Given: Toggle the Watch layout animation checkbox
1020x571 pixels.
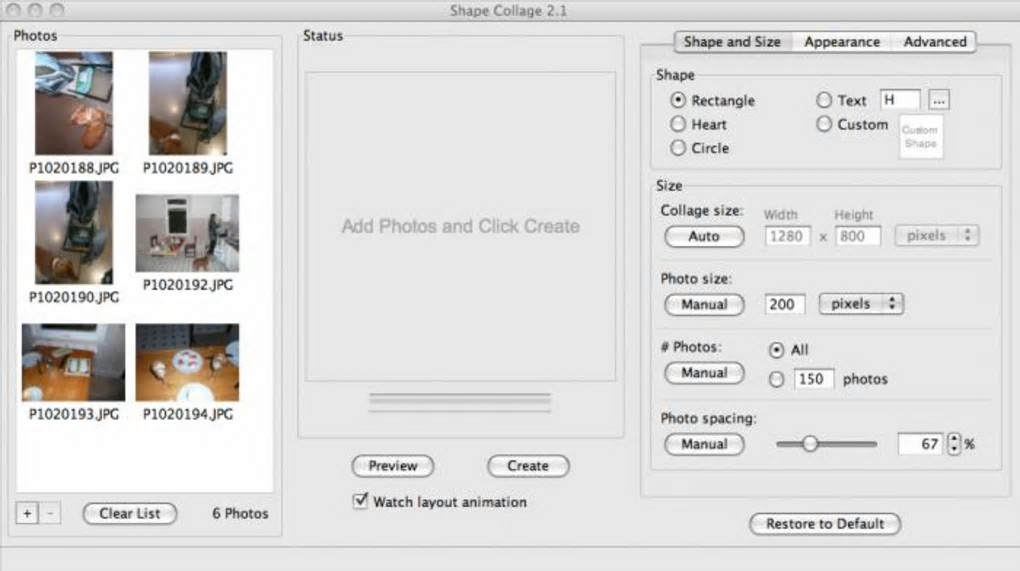Looking at the screenshot, I should point(361,501).
